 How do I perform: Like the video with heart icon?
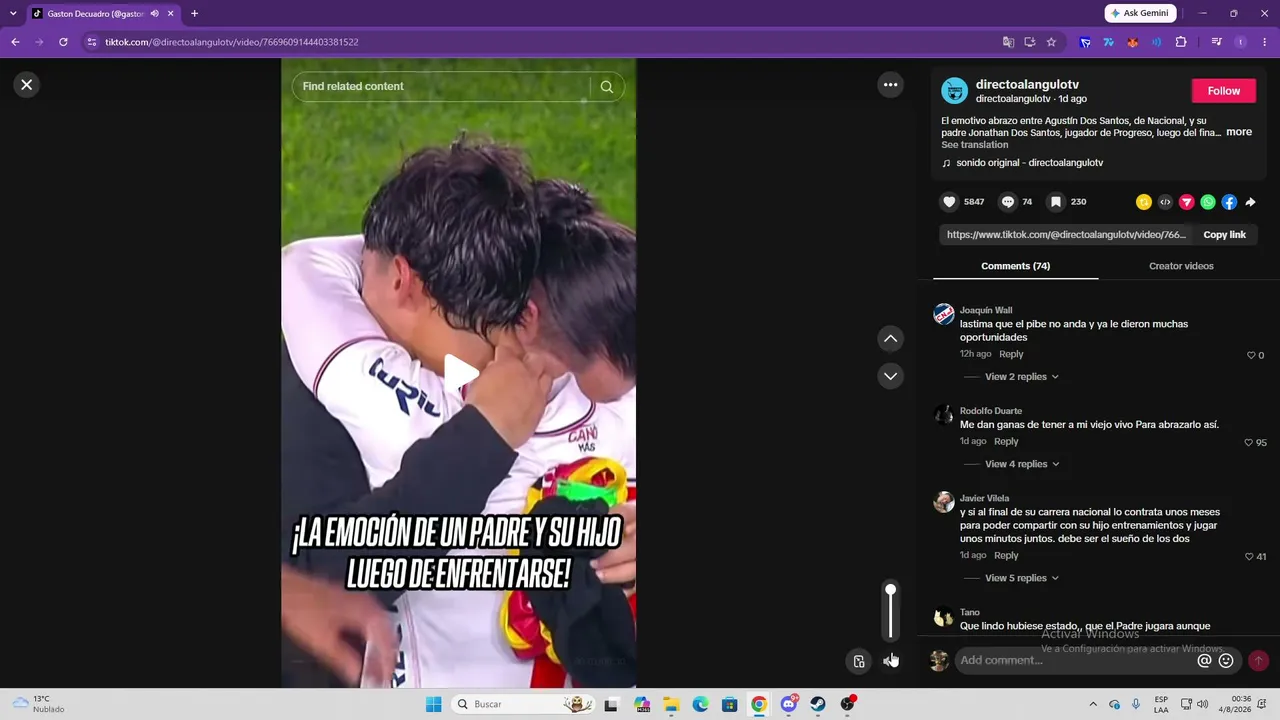[950, 202]
